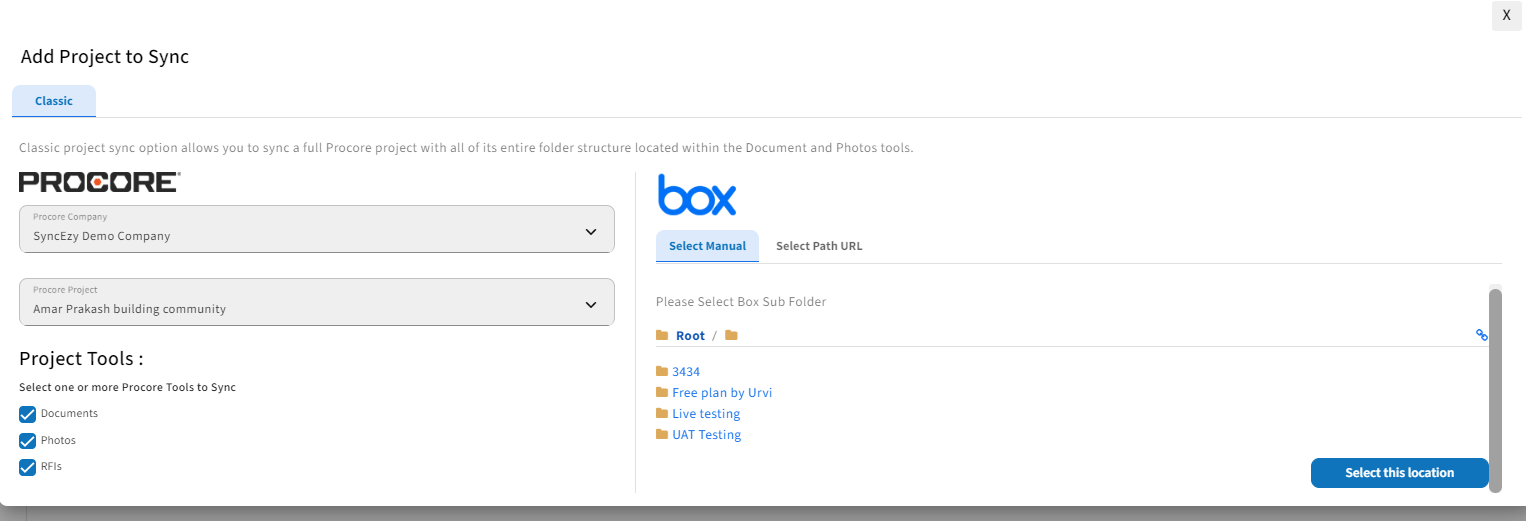
Task: Open the Live testing folder link
Action: [x=706, y=414]
